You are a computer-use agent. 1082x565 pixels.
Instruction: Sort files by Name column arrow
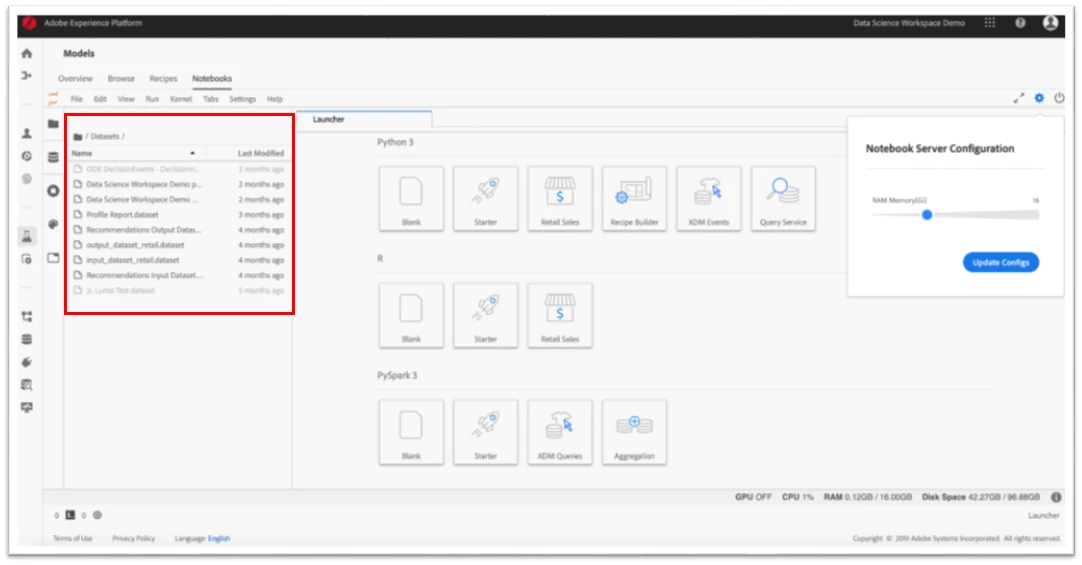click(x=193, y=153)
